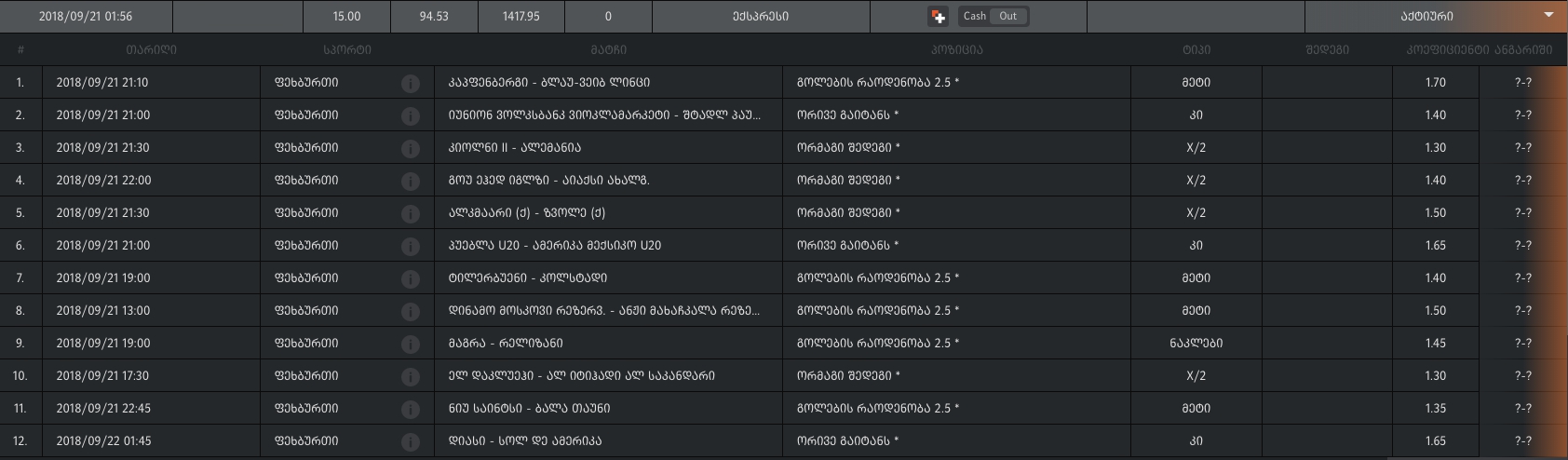Image resolution: width=1568 pixels, height=460 pixels.
Task: Expand the აქტიური status dropdown arrow
Action: 1548,15
